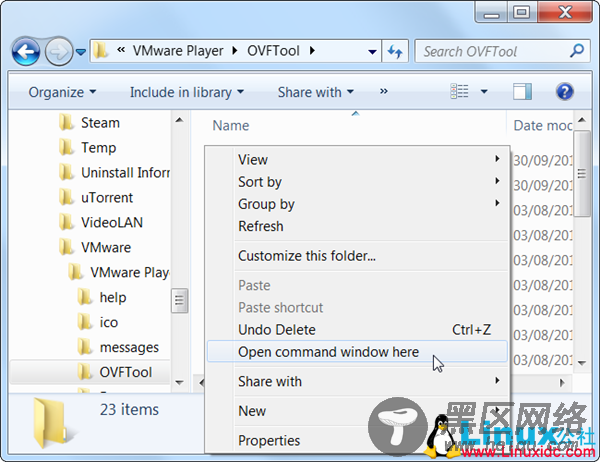Open View submenu in context menu
600x462 pixels.
click(x=358, y=160)
